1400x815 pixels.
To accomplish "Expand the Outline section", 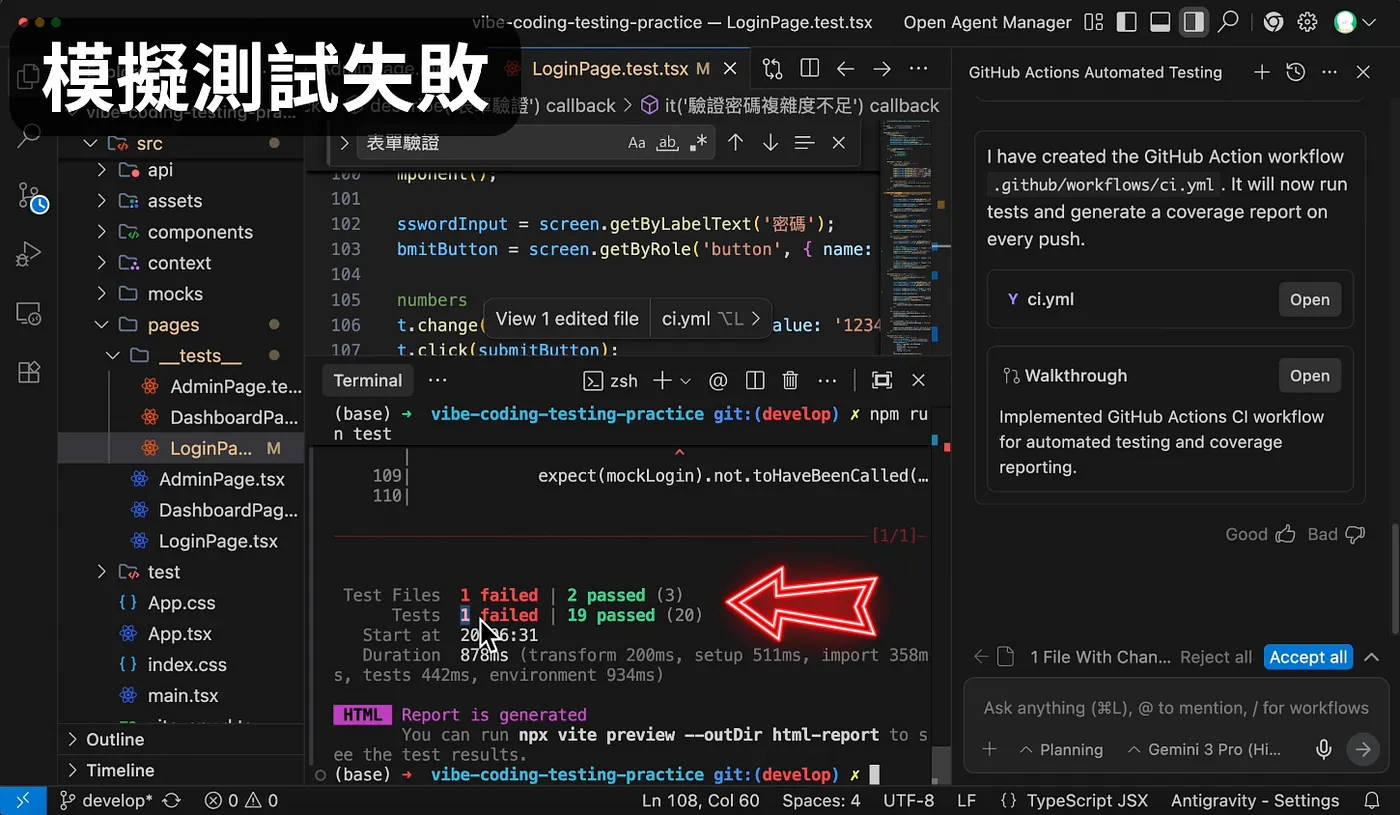I will pyautogui.click(x=182, y=739).
